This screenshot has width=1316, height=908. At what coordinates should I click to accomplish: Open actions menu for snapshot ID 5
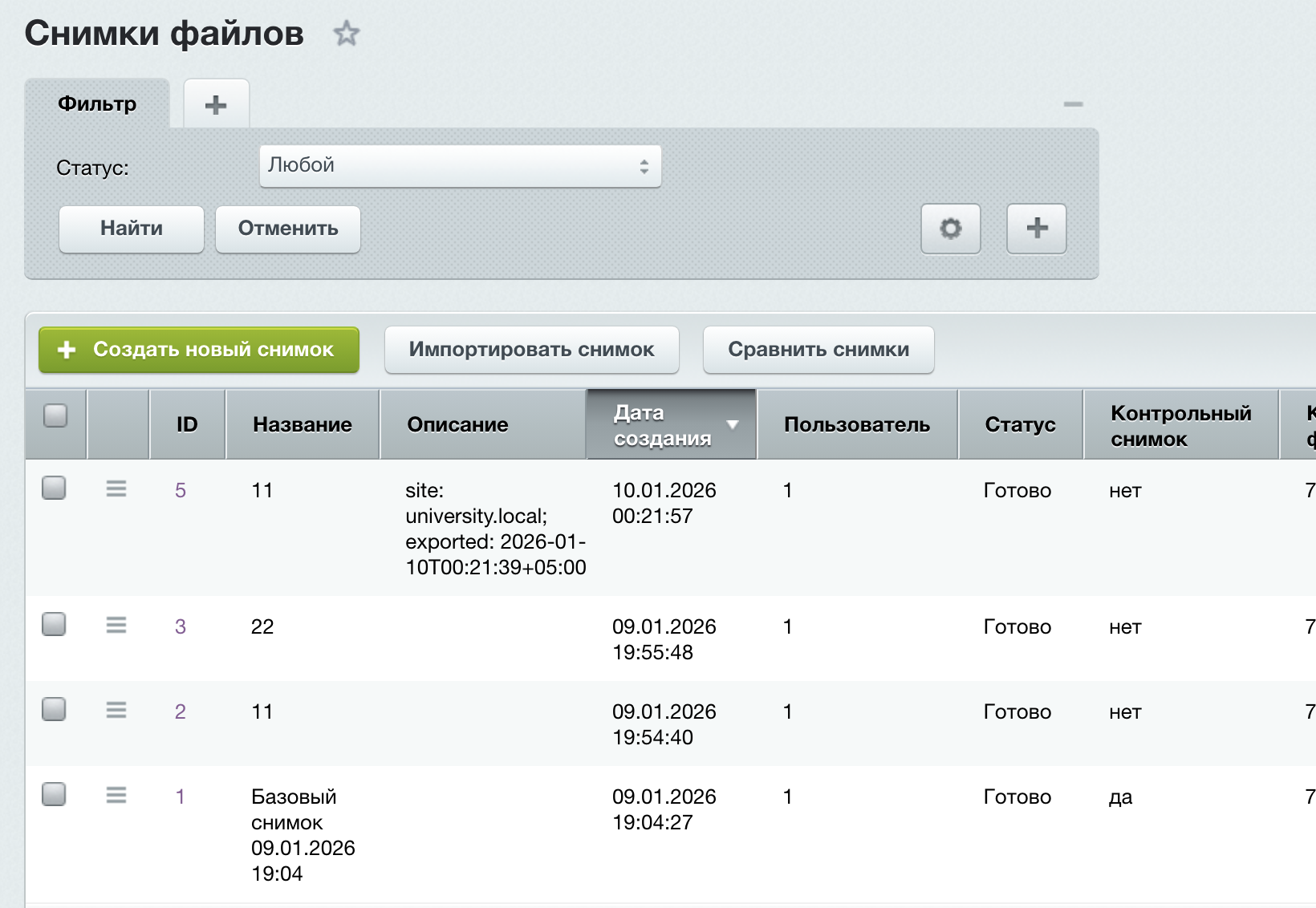pyautogui.click(x=116, y=488)
